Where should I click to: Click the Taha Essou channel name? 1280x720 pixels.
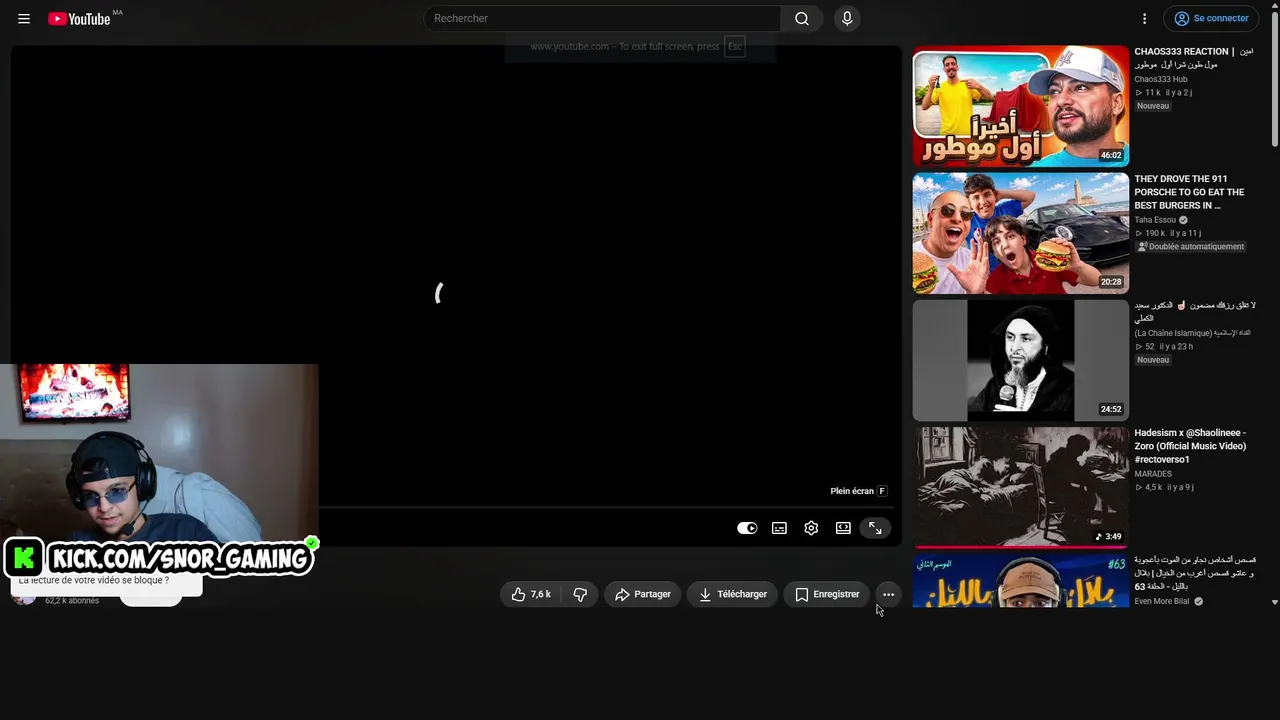click(1155, 220)
